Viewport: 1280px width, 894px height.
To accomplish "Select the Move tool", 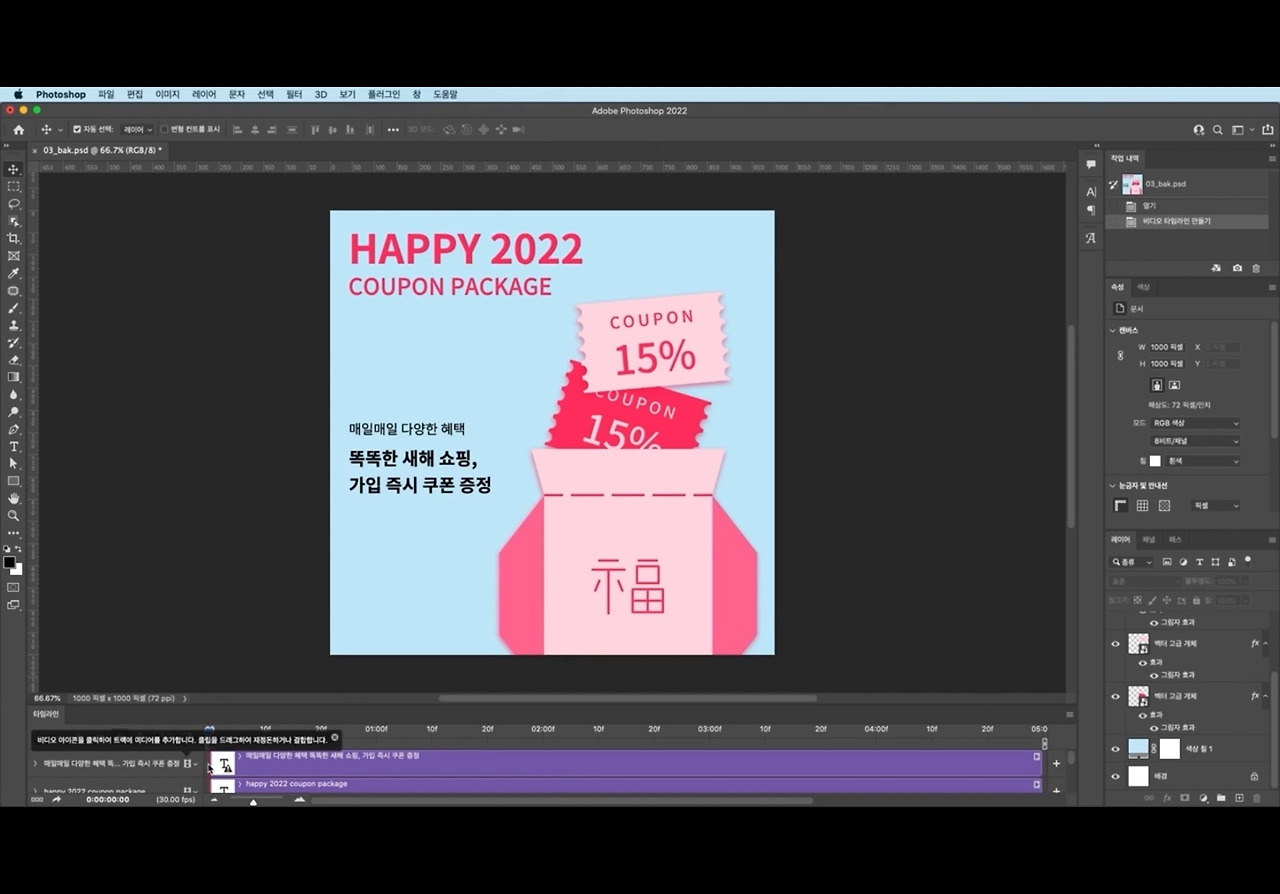I will coord(13,170).
